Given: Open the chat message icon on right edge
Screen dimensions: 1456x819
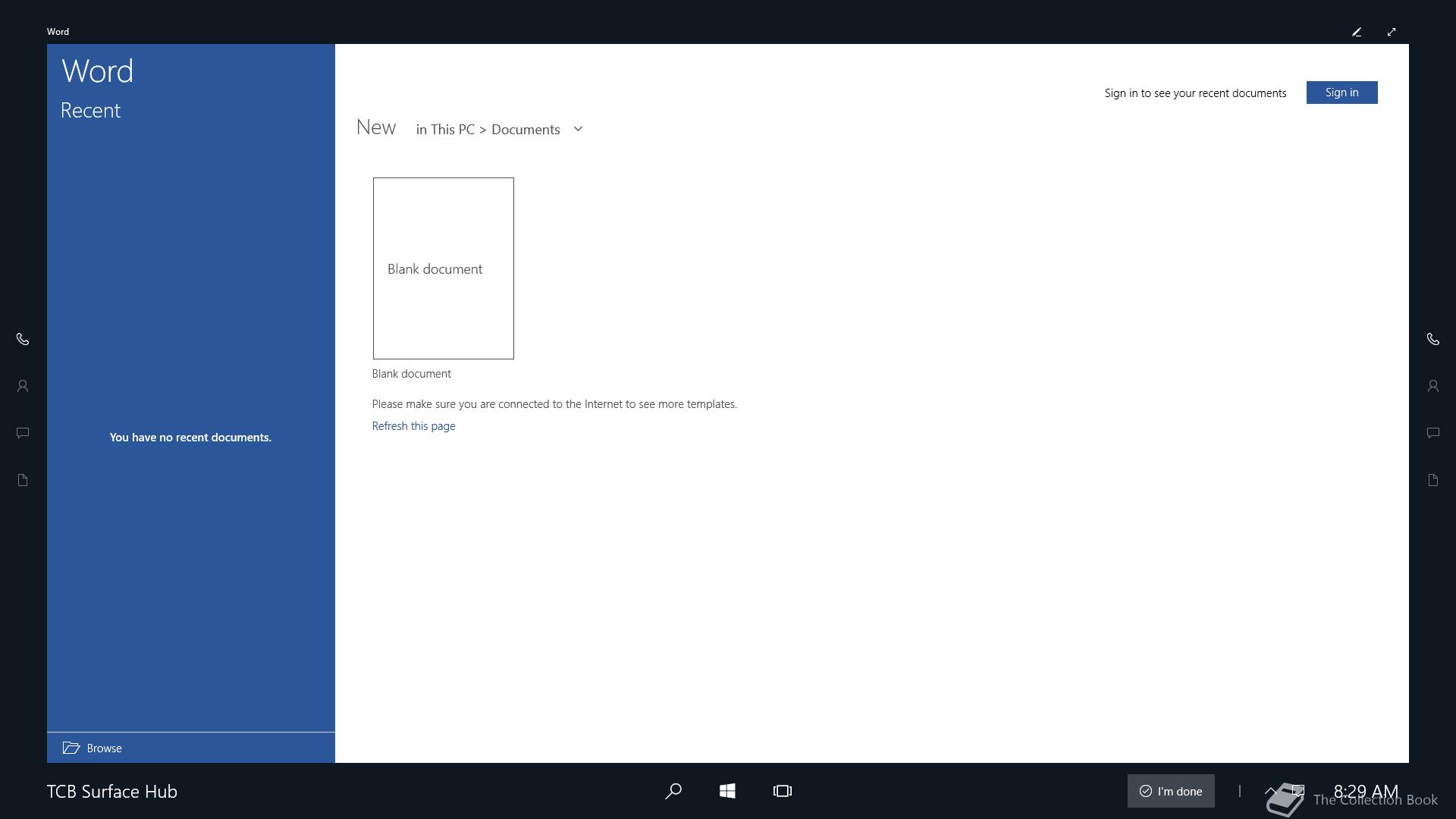Looking at the screenshot, I should click(1433, 433).
